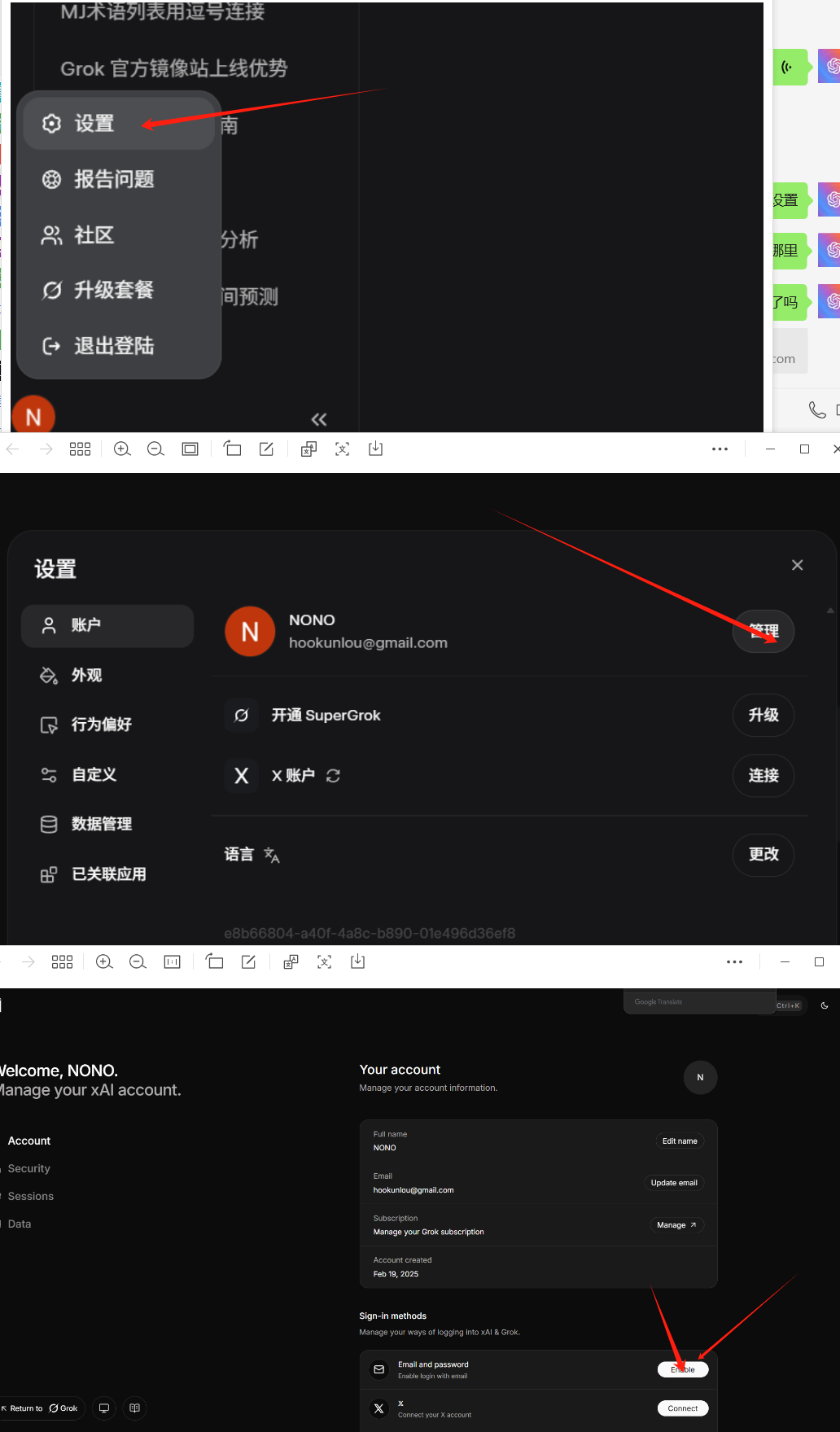Open 数据管理 settings tab
The height and width of the screenshot is (1432, 840).
tap(101, 824)
